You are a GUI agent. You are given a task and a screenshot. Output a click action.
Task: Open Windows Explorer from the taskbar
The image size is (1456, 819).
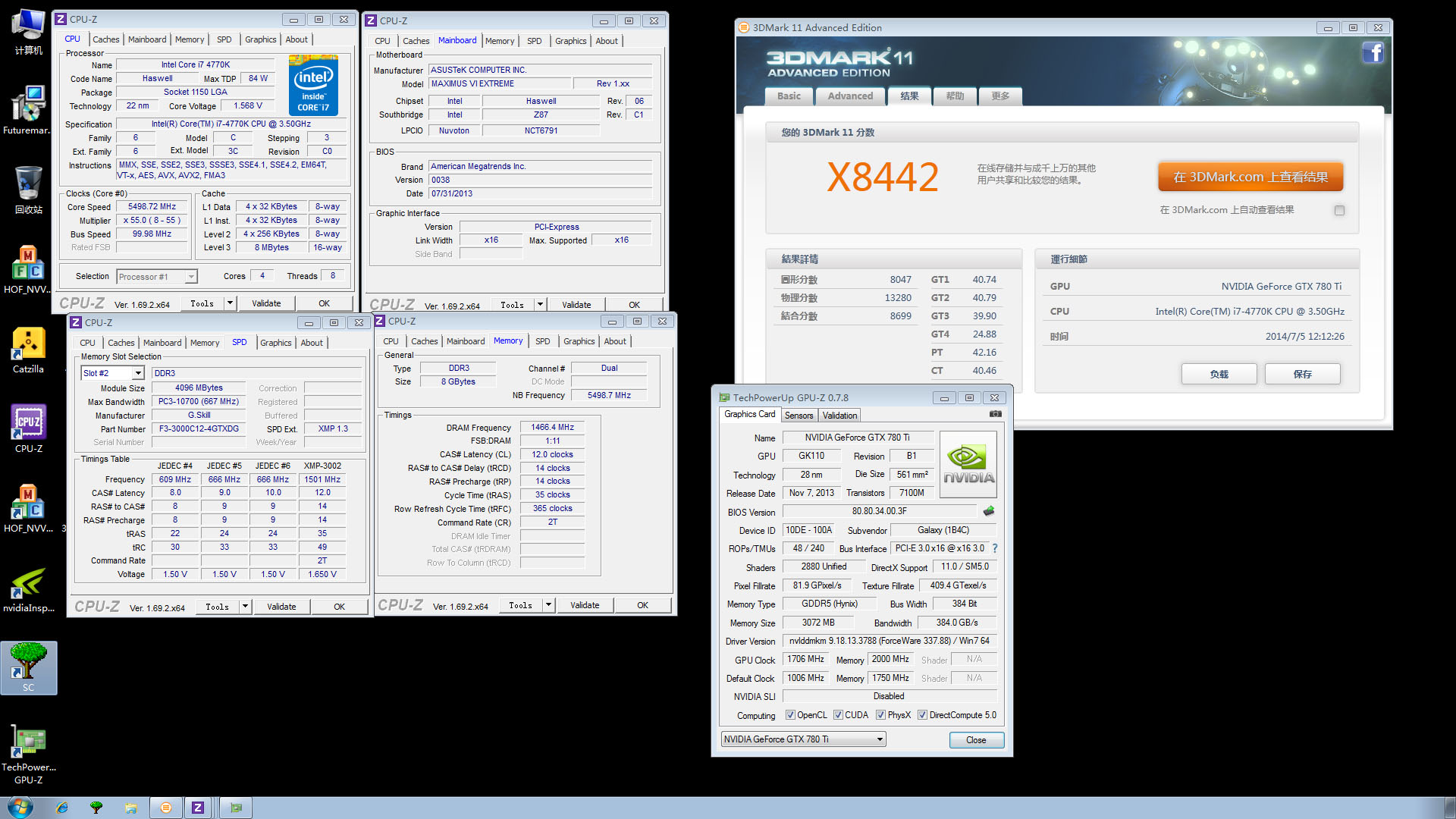(x=130, y=808)
